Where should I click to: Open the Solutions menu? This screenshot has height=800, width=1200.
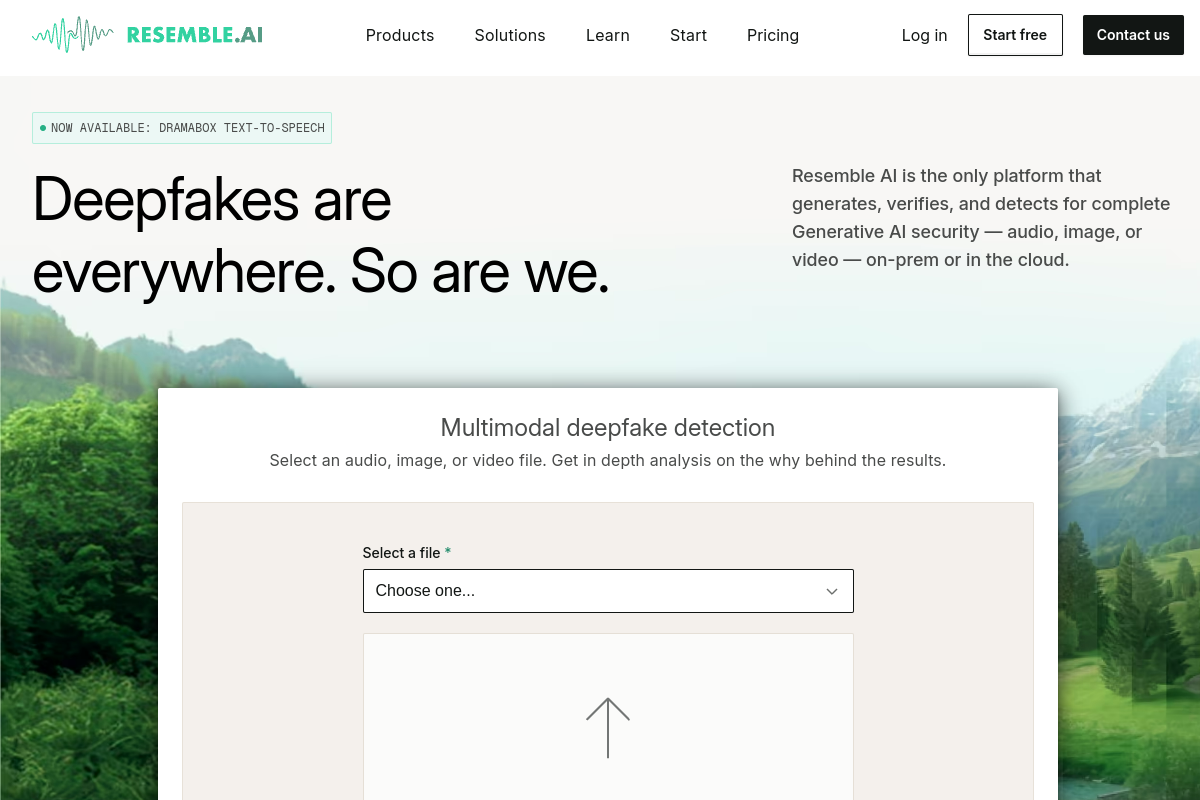tap(510, 35)
